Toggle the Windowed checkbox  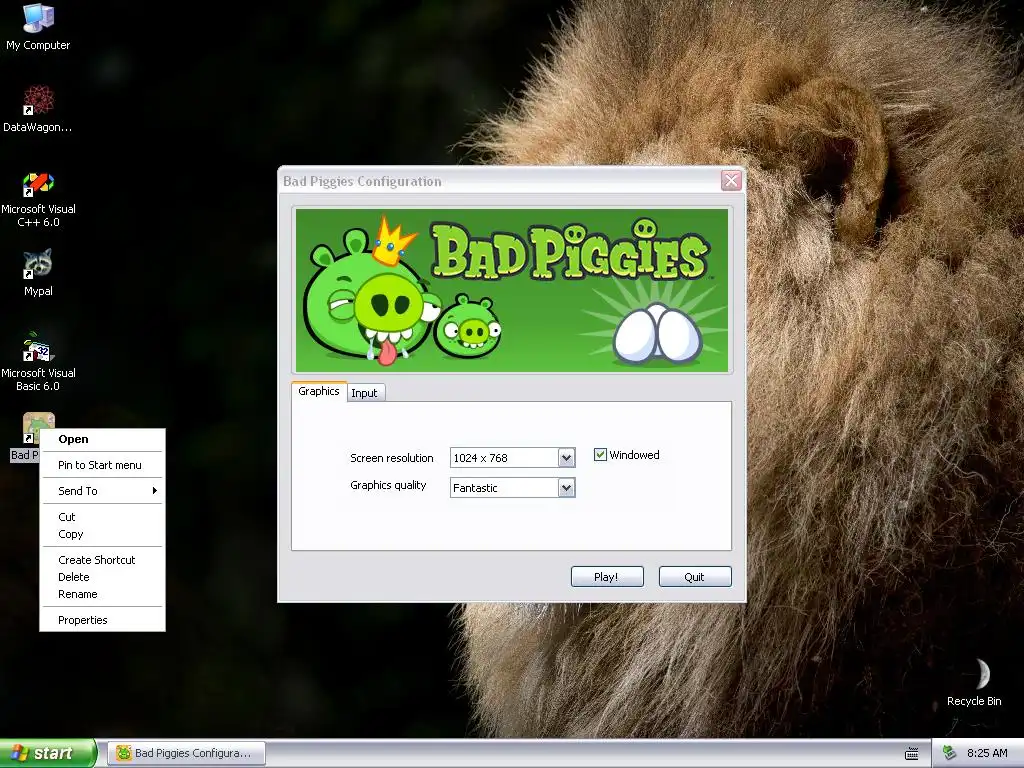coord(600,455)
